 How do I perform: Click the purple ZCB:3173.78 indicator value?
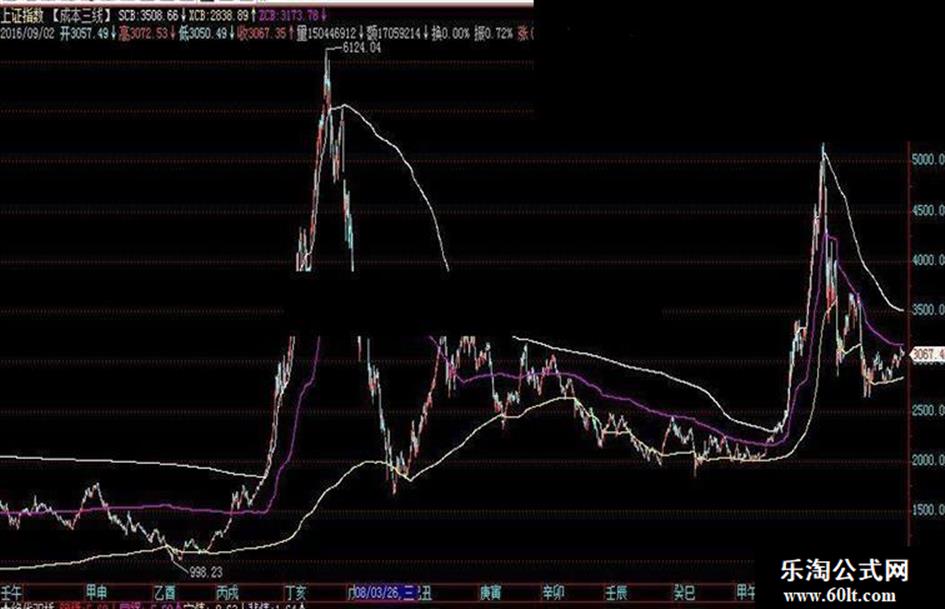click(288, 16)
